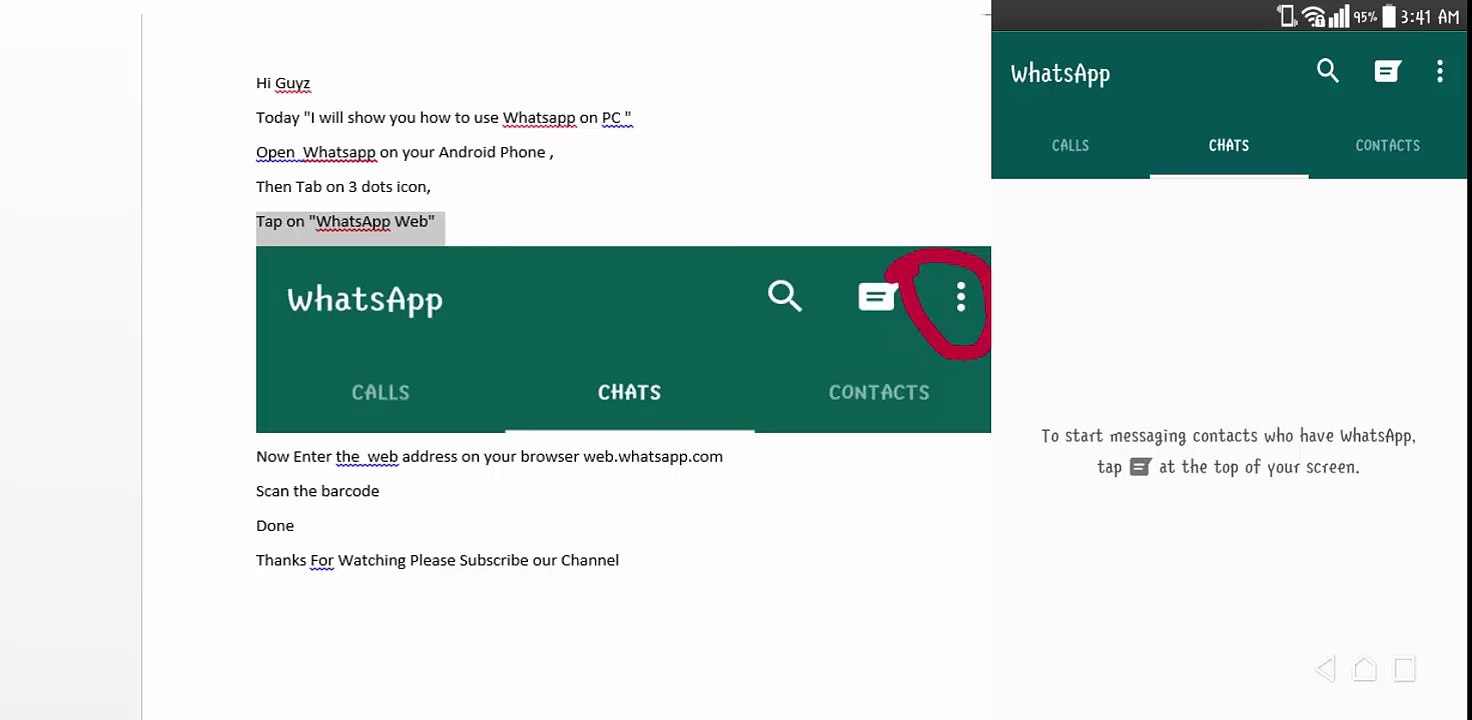Tap the inline new chat icon in the empty chats hint
The height and width of the screenshot is (720, 1472).
coord(1140,467)
